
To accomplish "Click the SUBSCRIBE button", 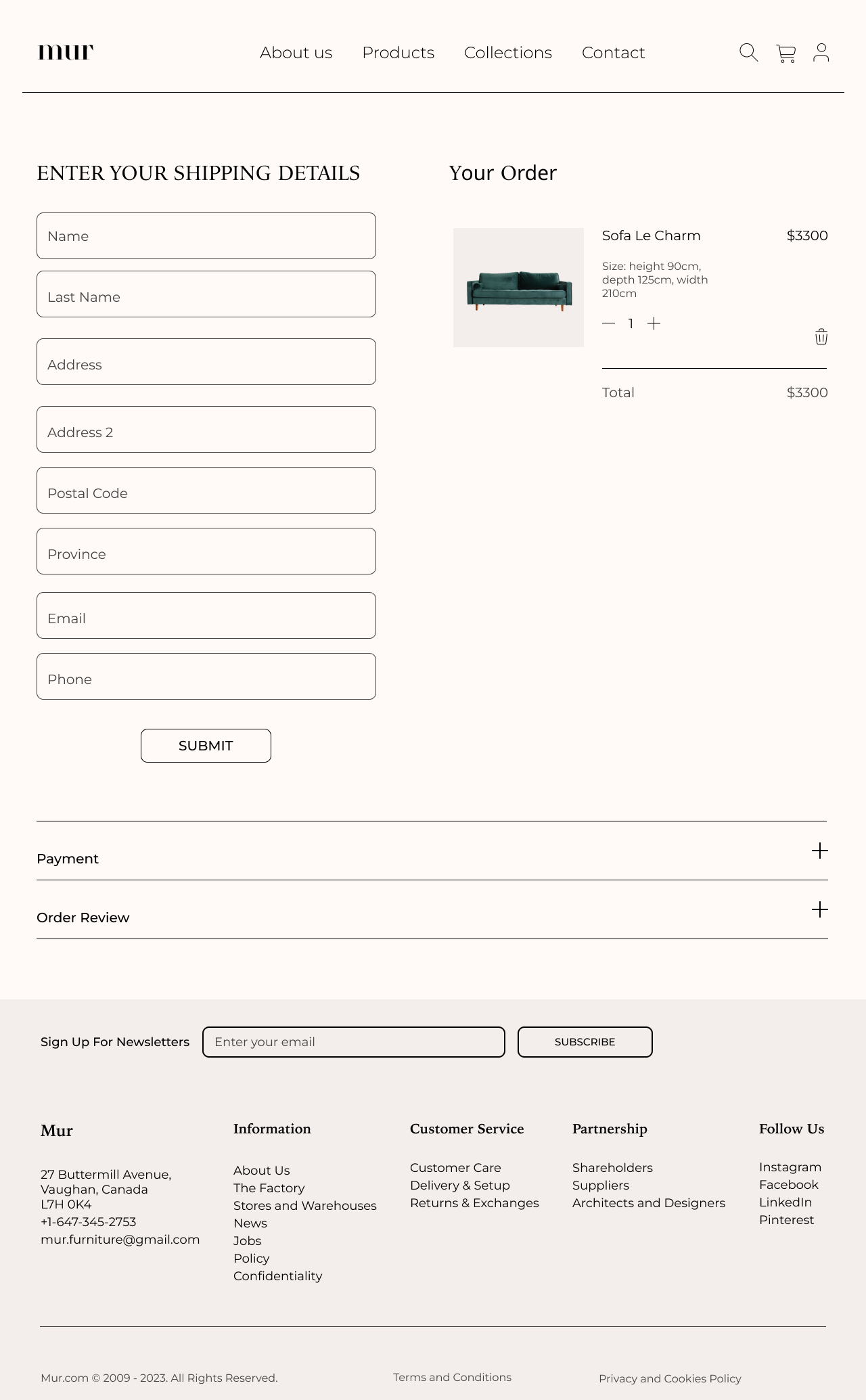I will [x=585, y=1042].
